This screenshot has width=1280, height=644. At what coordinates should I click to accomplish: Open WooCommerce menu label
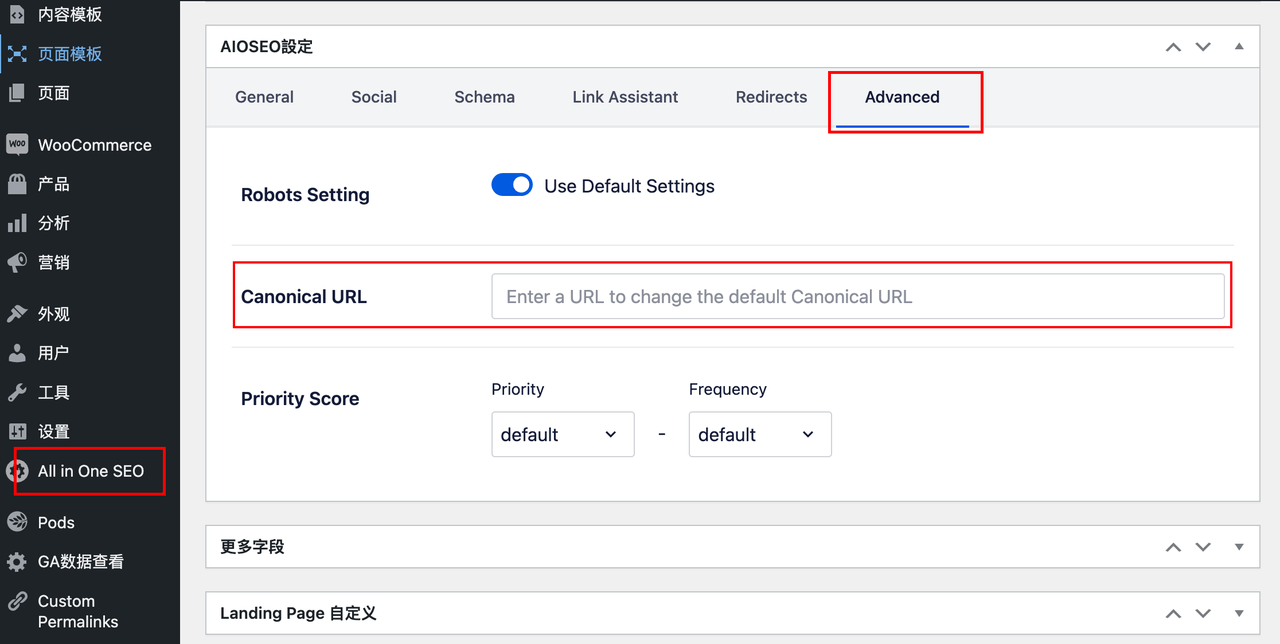coord(95,145)
